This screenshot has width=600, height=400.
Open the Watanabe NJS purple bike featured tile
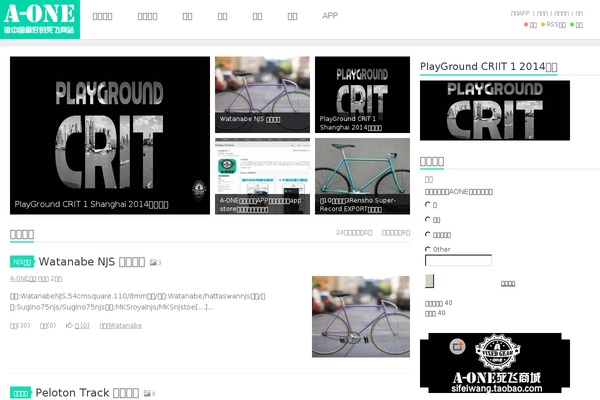262,95
